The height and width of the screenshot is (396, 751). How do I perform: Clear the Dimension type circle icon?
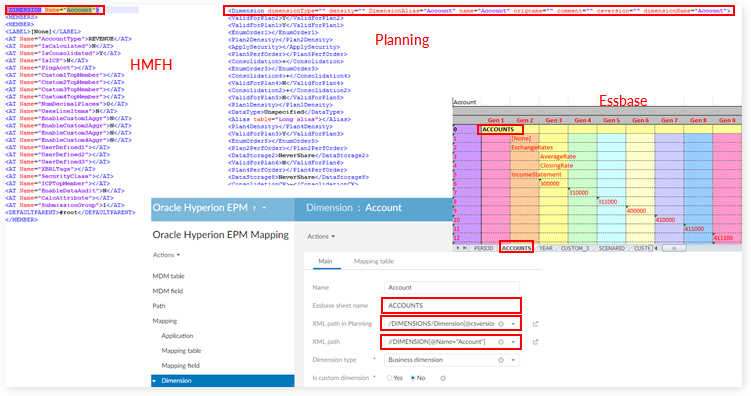501,360
